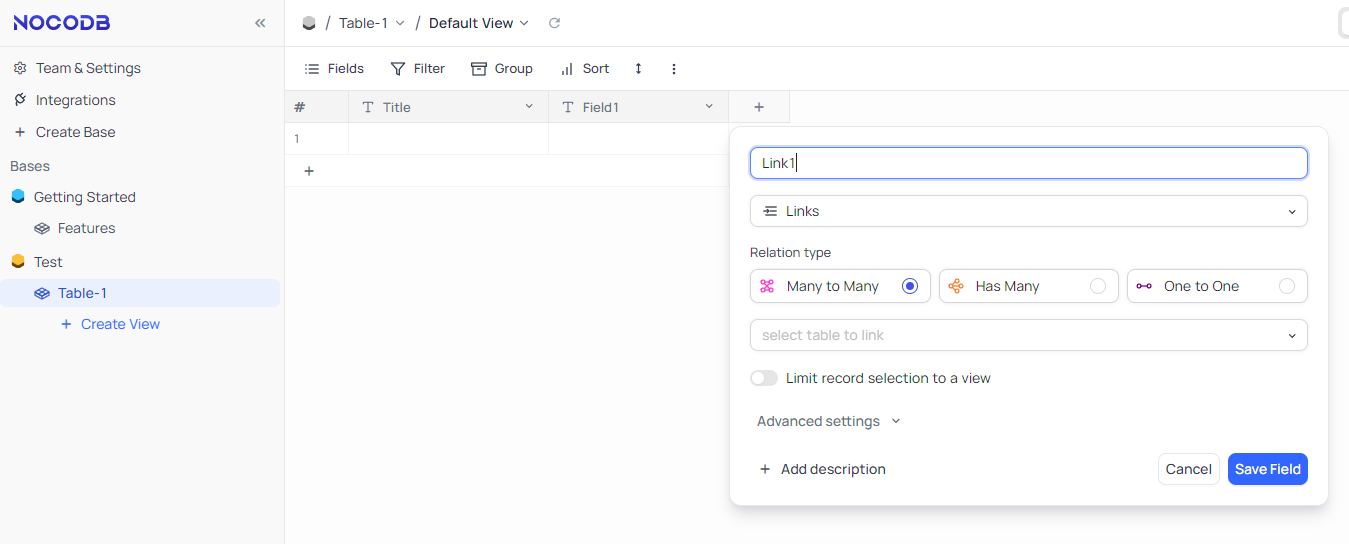Click the reload view icon
The width and height of the screenshot is (1349, 544).
pos(555,23)
